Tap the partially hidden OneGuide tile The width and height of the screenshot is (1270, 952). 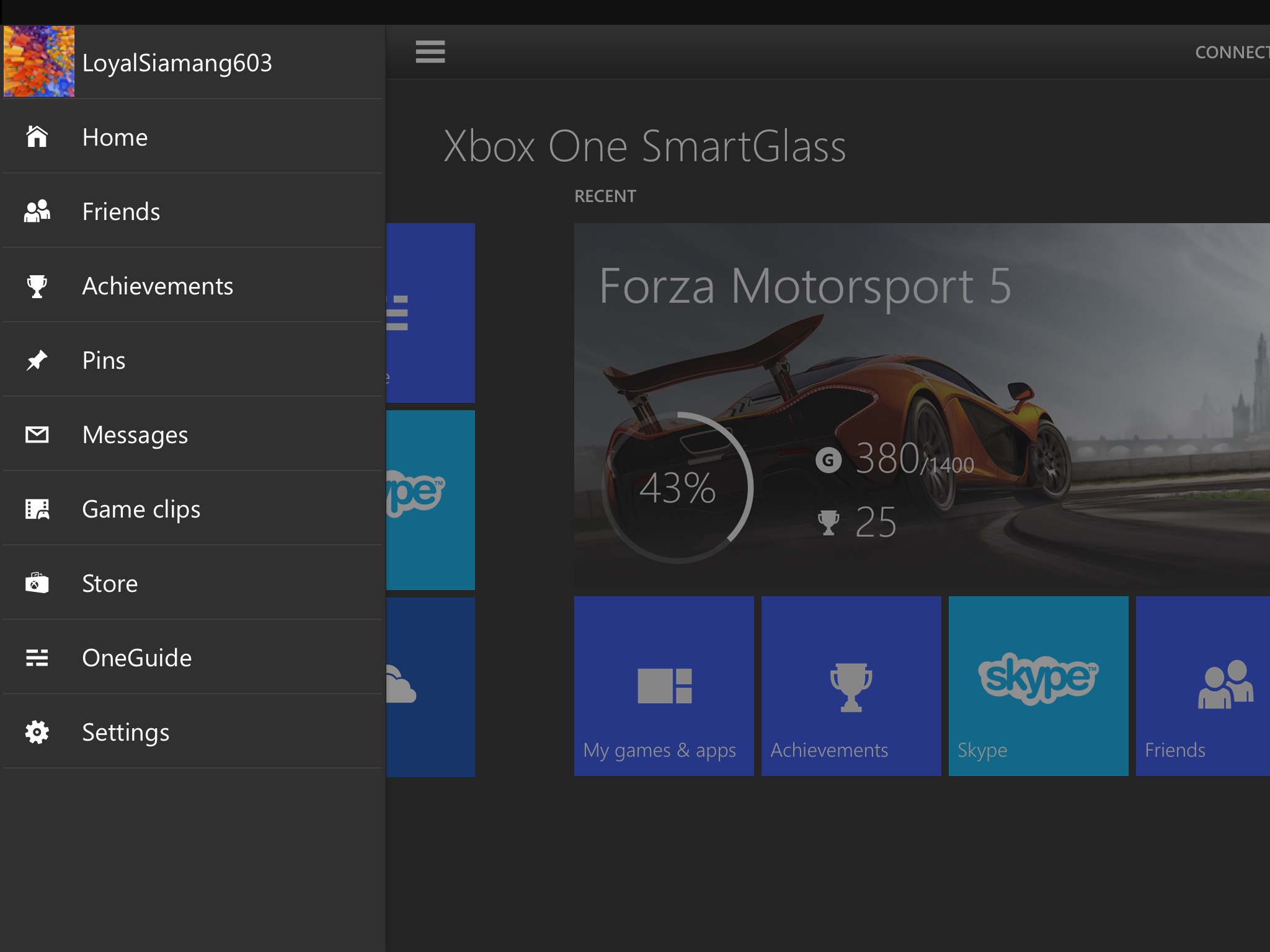[x=430, y=313]
